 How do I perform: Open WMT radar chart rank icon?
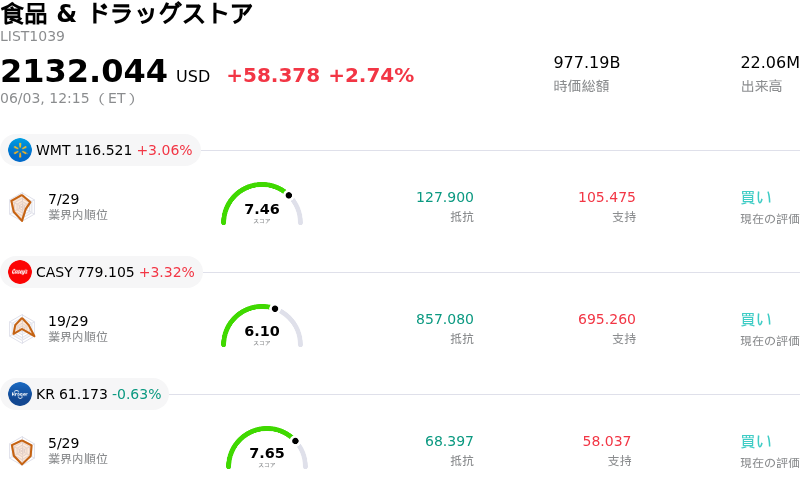click(x=22, y=207)
